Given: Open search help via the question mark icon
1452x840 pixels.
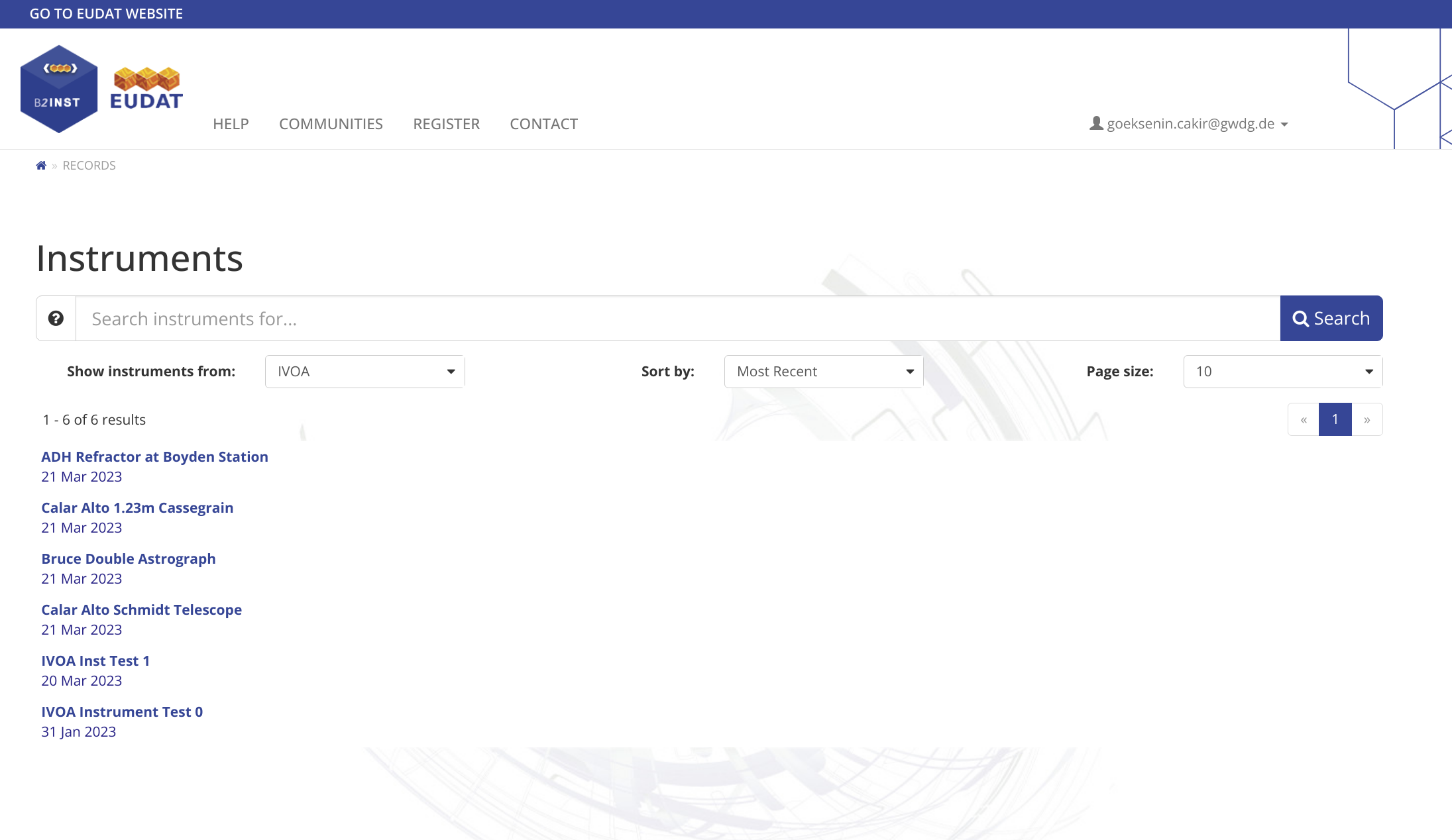Looking at the screenshot, I should pos(56,318).
